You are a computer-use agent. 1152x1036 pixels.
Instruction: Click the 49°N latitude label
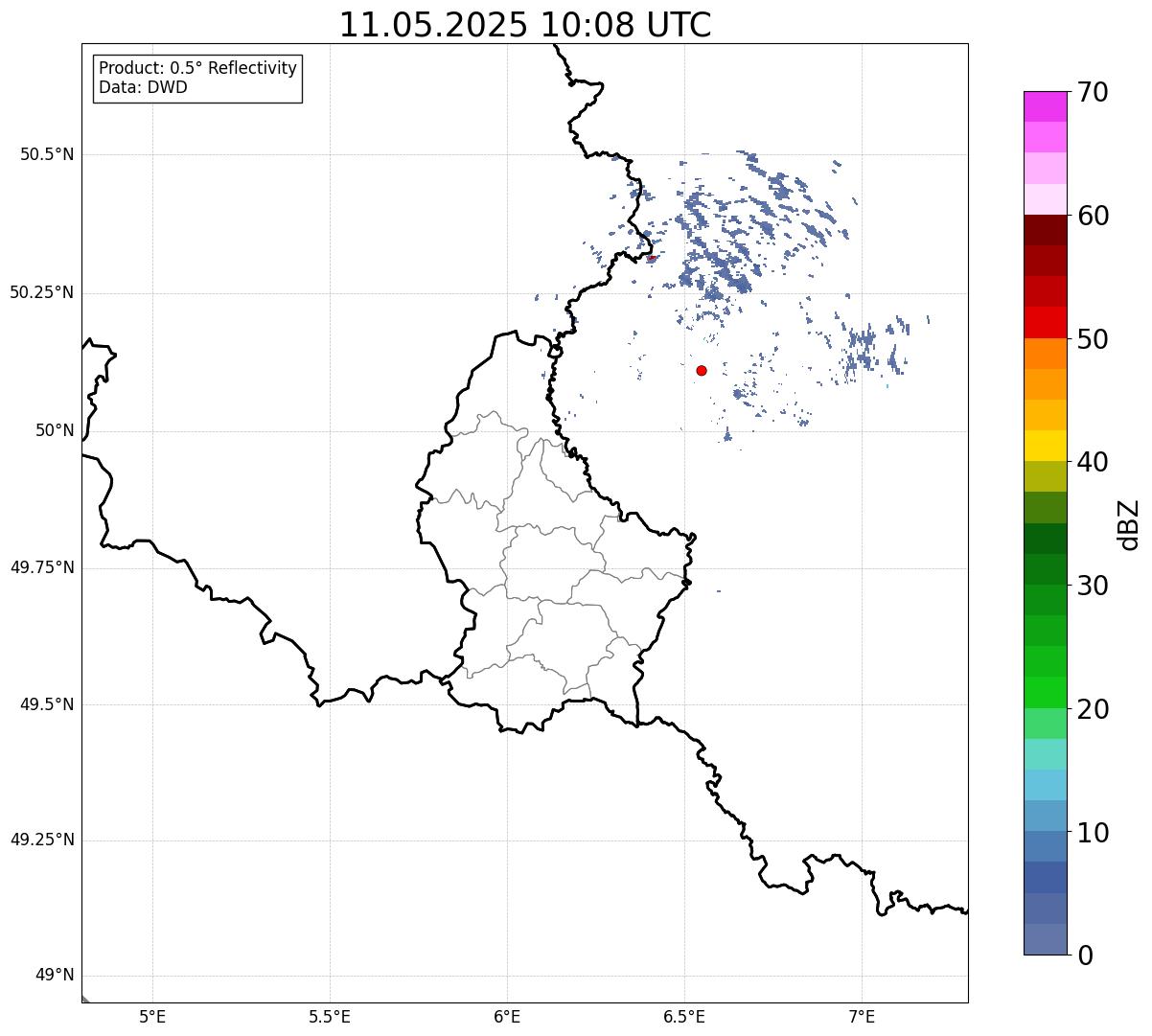[x=55, y=976]
